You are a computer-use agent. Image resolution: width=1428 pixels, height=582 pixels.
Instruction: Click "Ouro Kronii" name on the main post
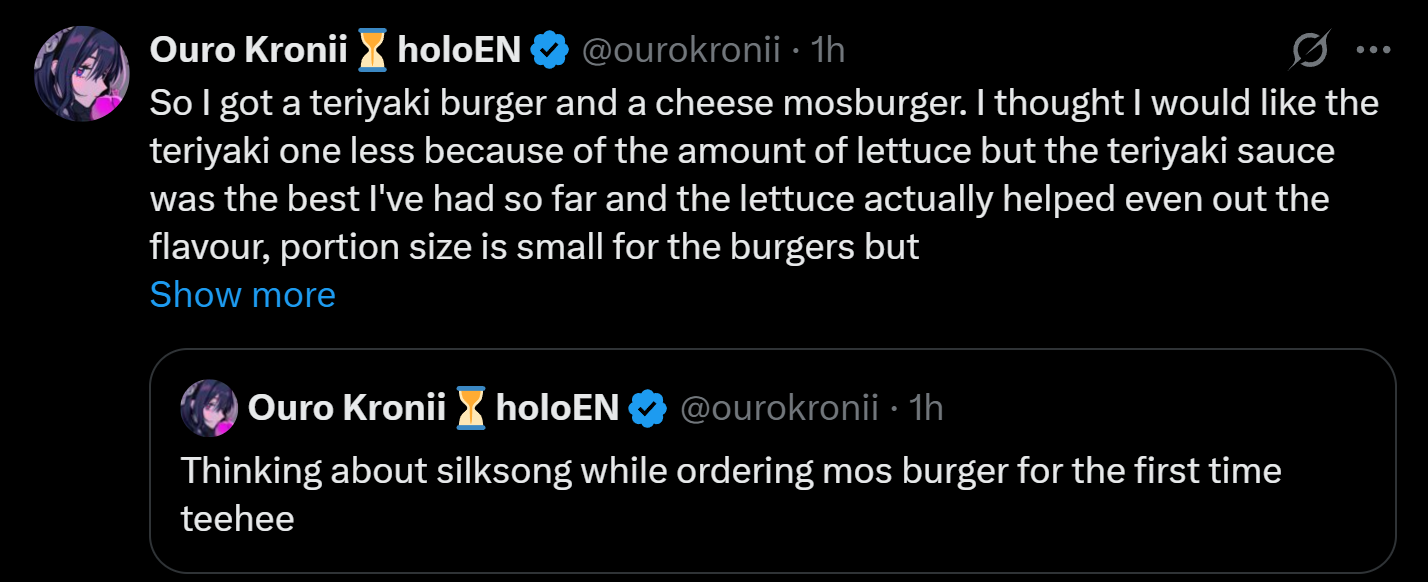(251, 49)
